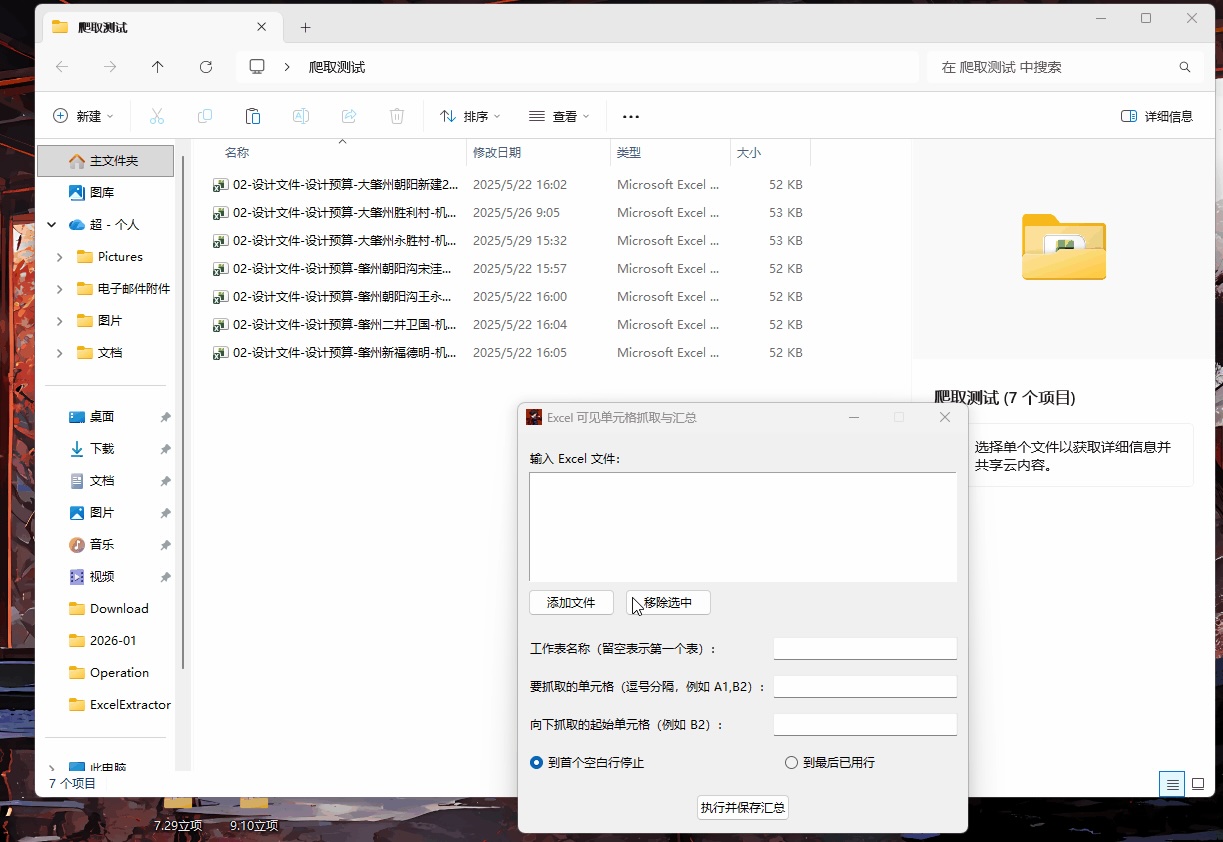Click the Refresh icon in the address bar
This screenshot has height=842, width=1223.
205,66
